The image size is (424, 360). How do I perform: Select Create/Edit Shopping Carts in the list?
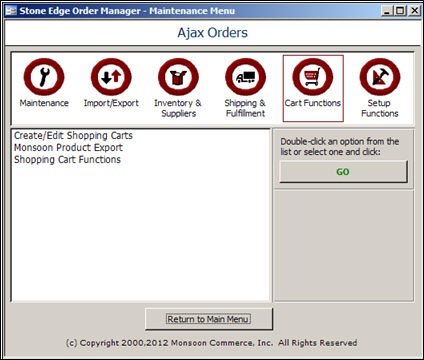(73, 135)
